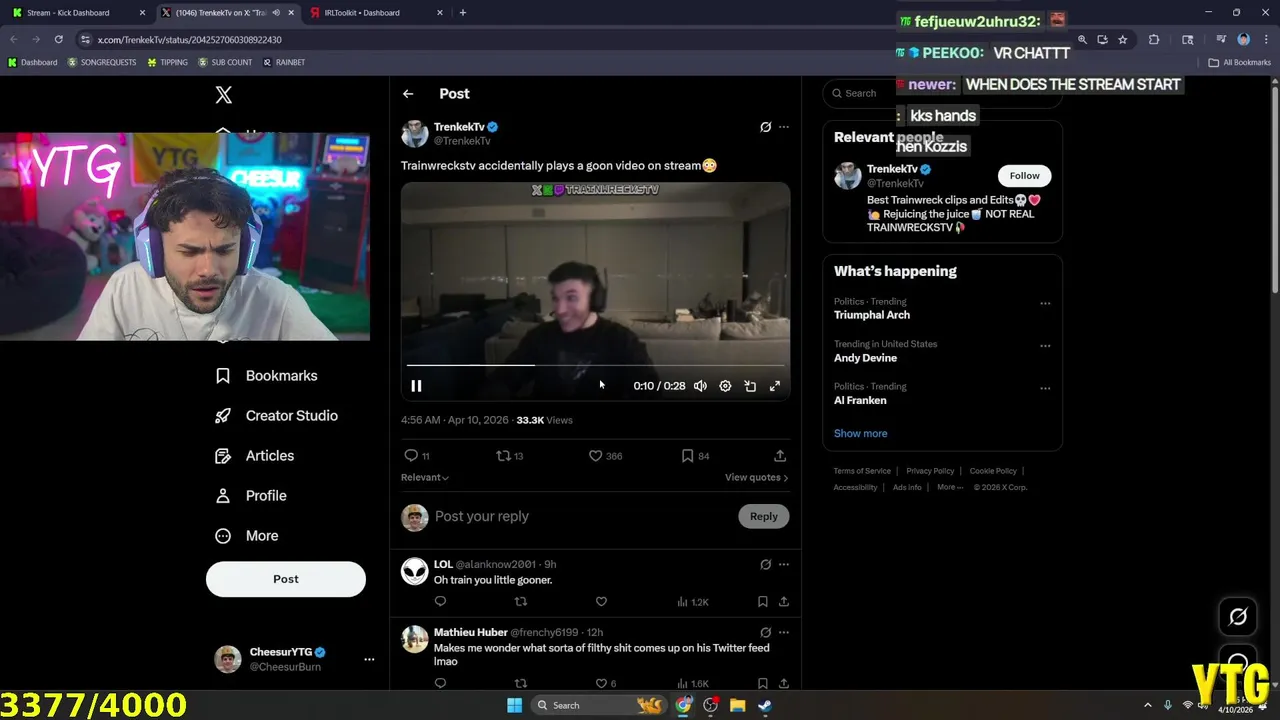
Task: Open File Explorer from the taskbar
Action: pyautogui.click(x=737, y=706)
